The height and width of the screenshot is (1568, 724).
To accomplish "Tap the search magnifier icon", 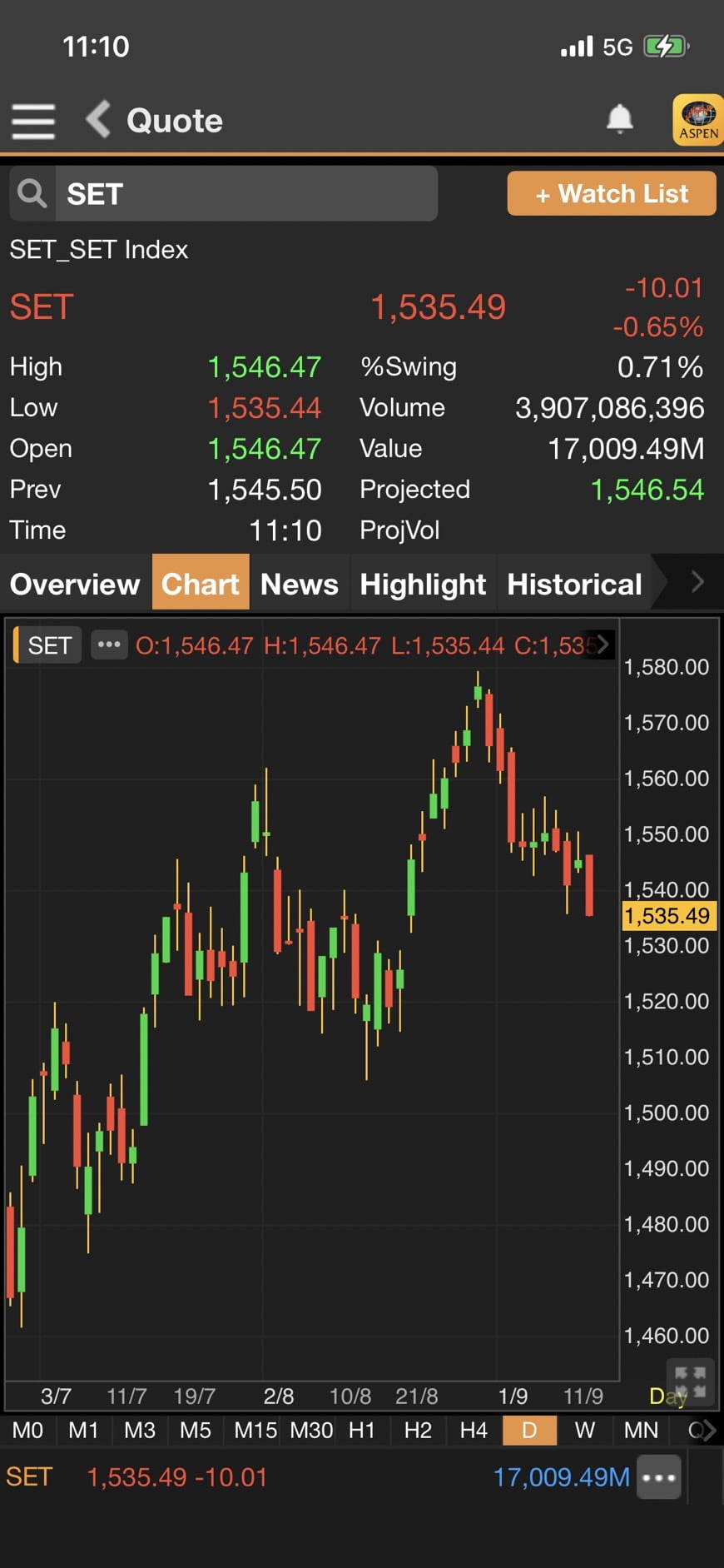I will tap(32, 194).
